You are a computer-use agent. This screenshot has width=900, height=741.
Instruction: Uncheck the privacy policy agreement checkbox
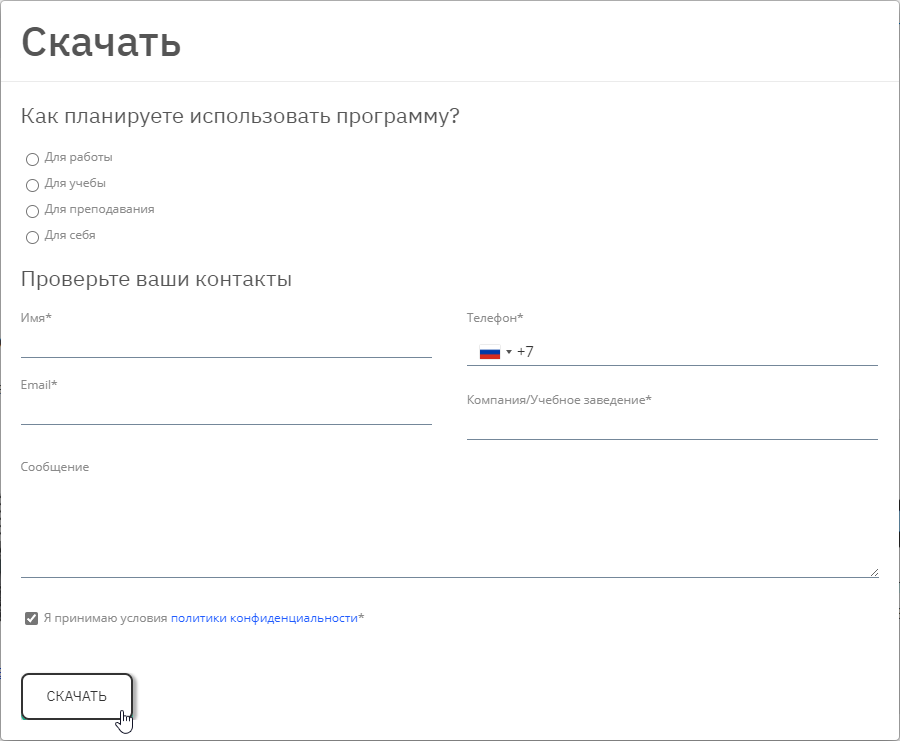[x=32, y=619]
